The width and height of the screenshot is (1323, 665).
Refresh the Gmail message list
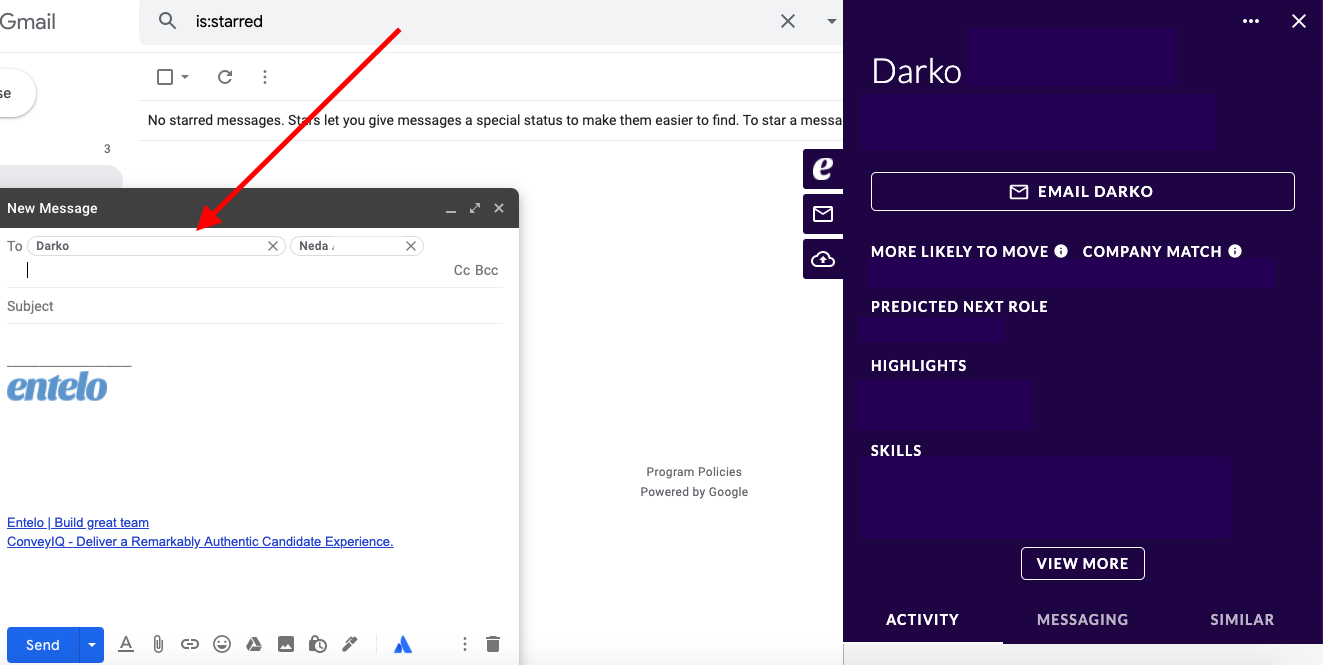click(225, 77)
